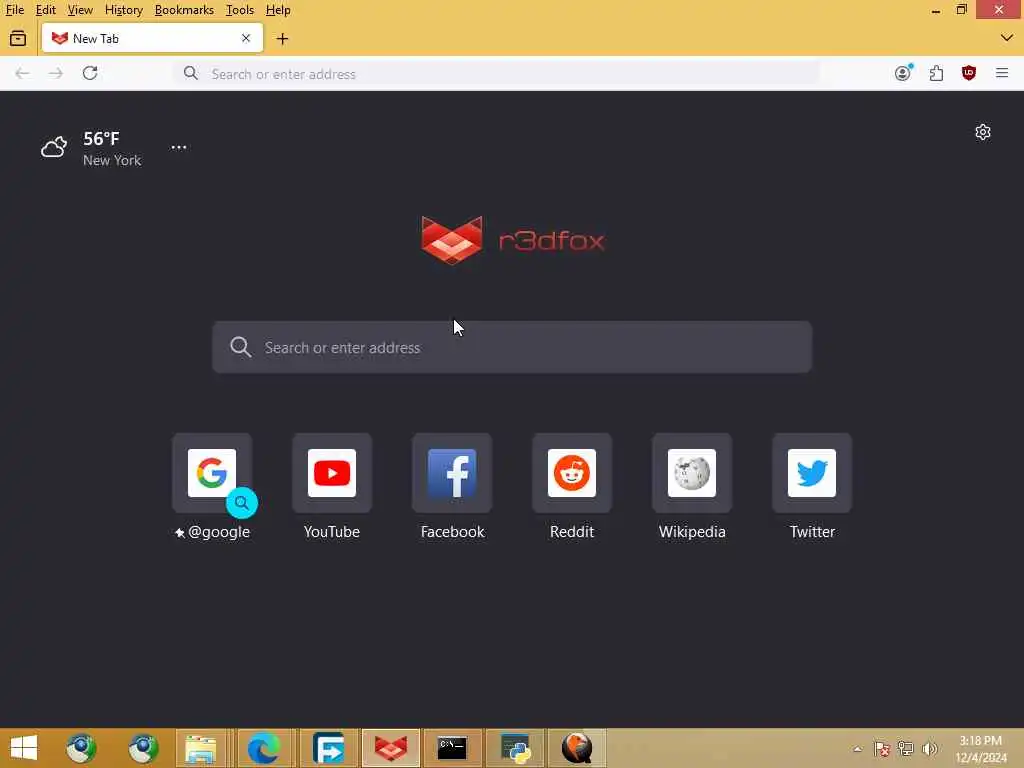Screen dimensions: 1024x768
Task: Click the magnifier icon in the page search box
Action: [240, 347]
